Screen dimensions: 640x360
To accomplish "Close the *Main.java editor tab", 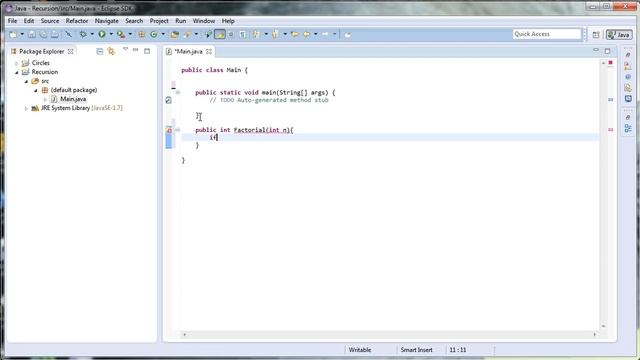I will (x=209, y=51).
